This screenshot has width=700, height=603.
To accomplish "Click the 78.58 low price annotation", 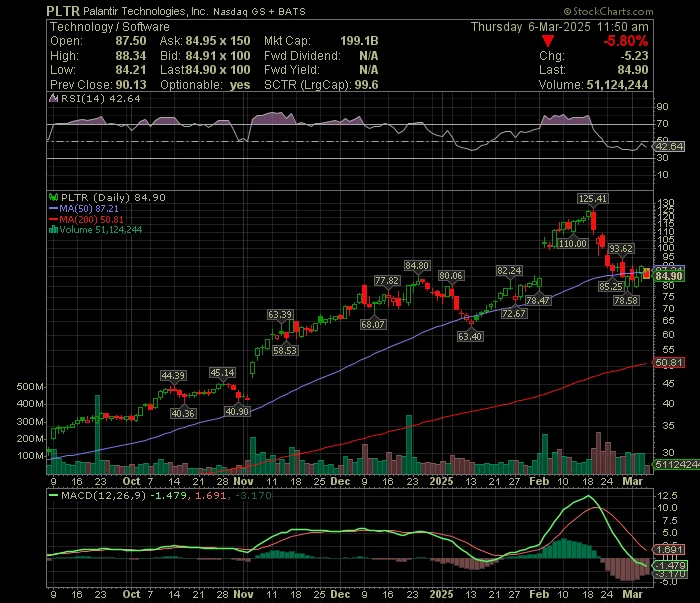I will click(x=626, y=301).
